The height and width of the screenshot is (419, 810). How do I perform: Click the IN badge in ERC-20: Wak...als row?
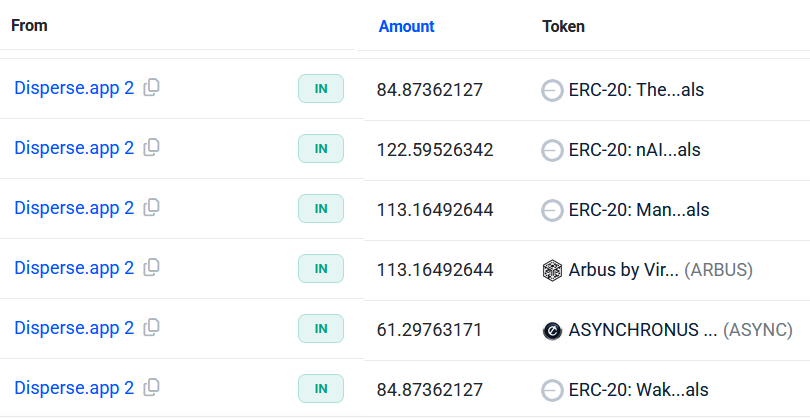(321, 389)
